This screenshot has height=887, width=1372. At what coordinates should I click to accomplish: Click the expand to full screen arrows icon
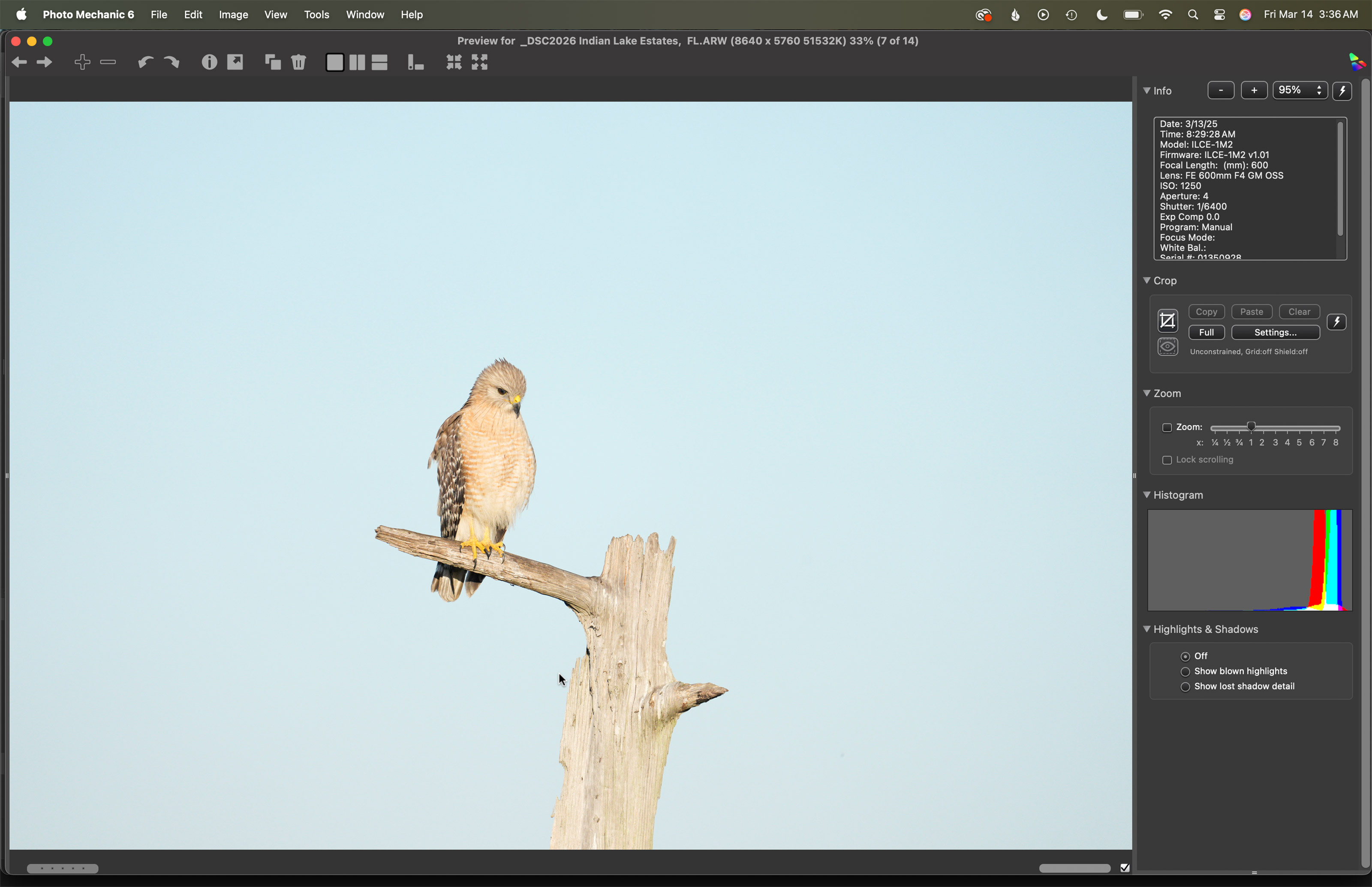coord(480,62)
